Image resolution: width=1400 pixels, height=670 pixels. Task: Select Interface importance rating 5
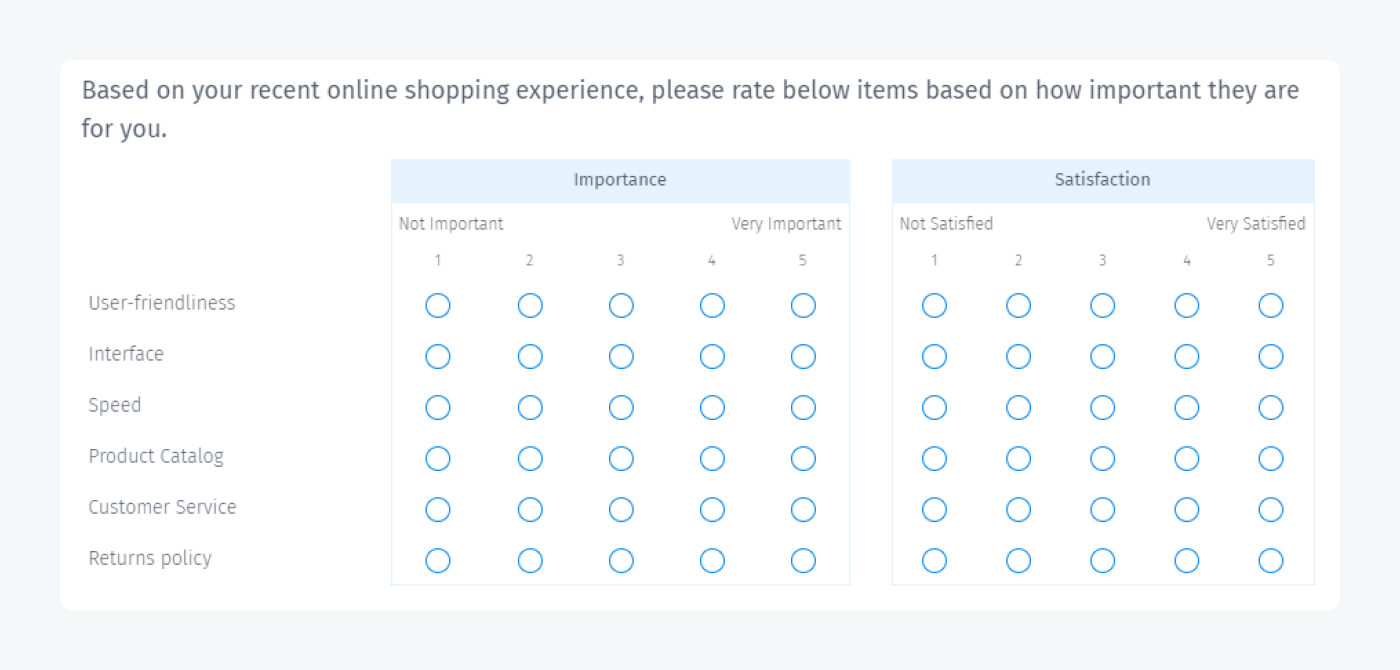[803, 356]
